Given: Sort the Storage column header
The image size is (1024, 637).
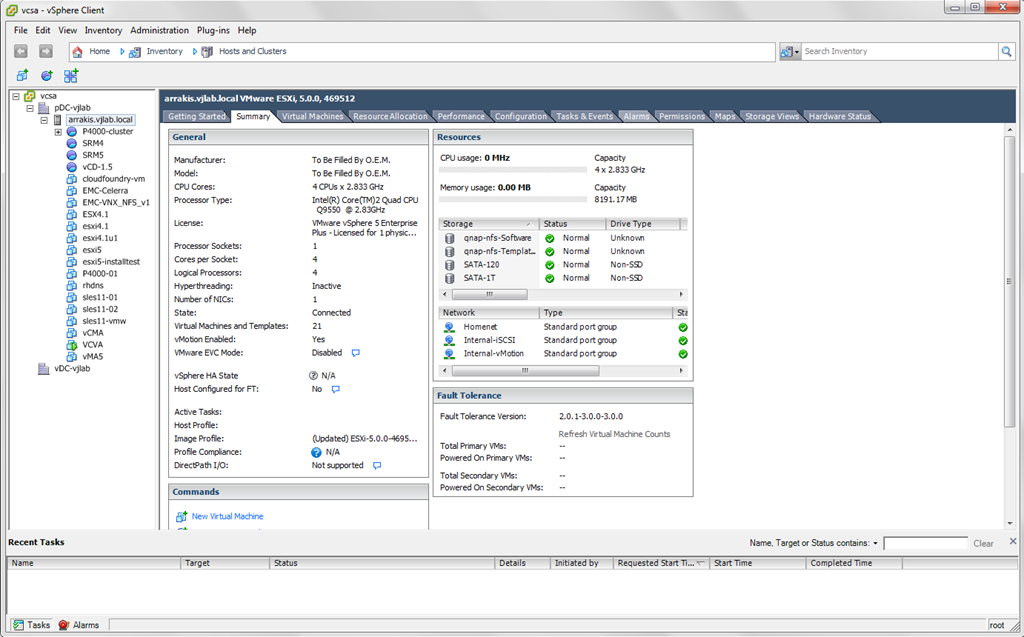Looking at the screenshot, I should pos(489,223).
